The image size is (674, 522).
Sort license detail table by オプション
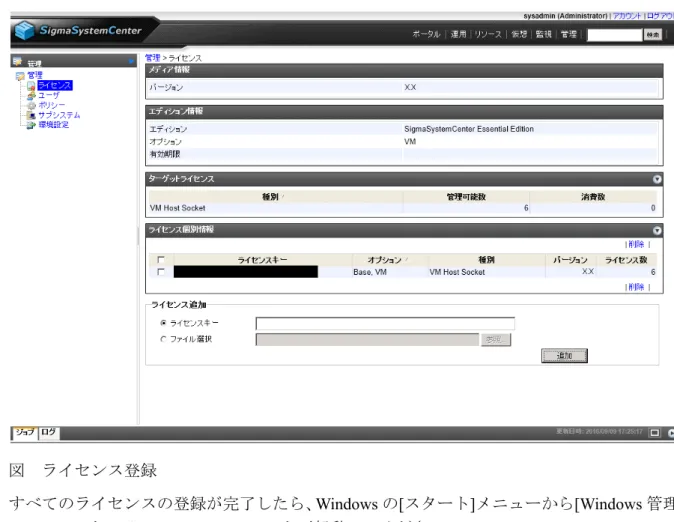point(384,260)
